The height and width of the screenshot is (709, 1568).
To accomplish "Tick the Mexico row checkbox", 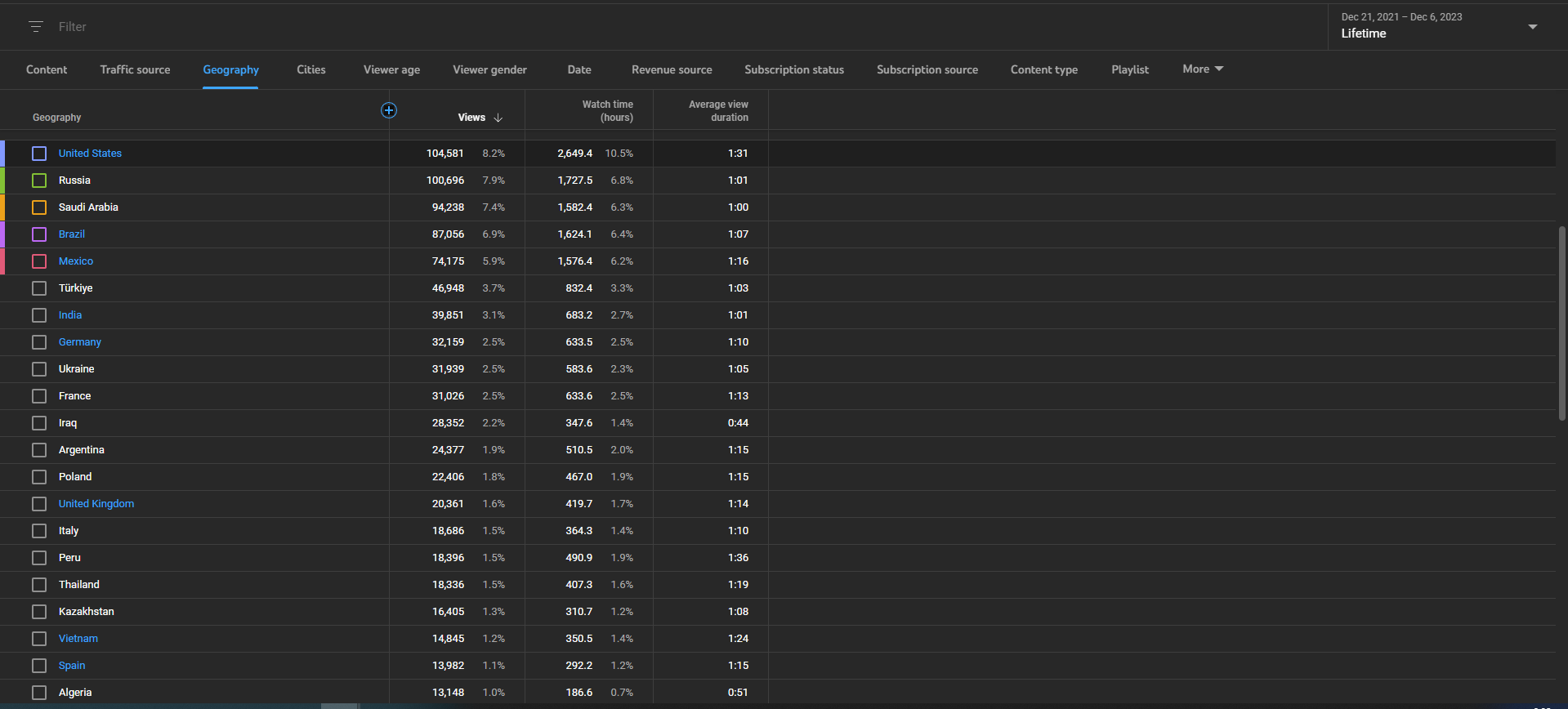I will tap(39, 261).
